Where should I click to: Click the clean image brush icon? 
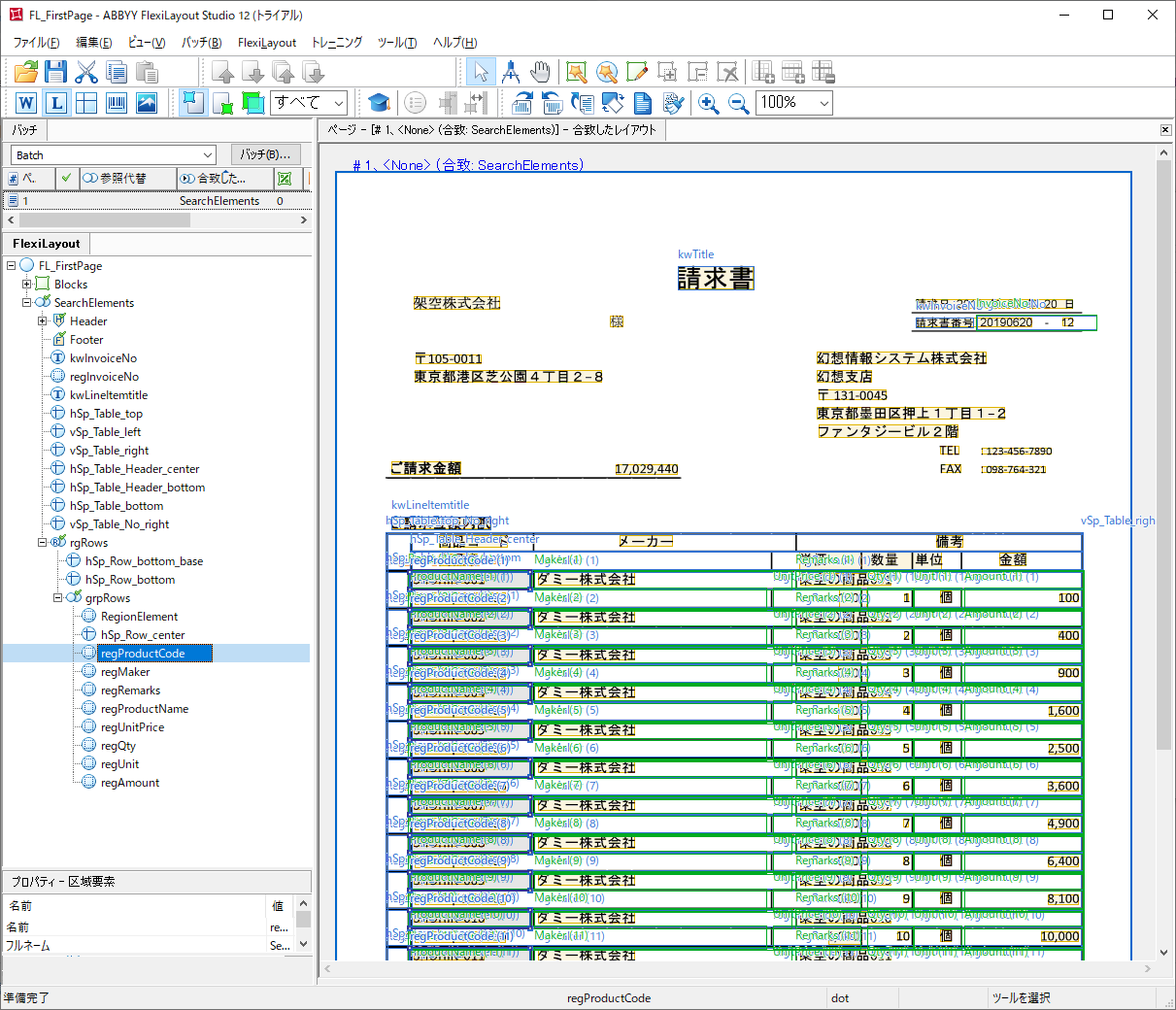pos(673,103)
